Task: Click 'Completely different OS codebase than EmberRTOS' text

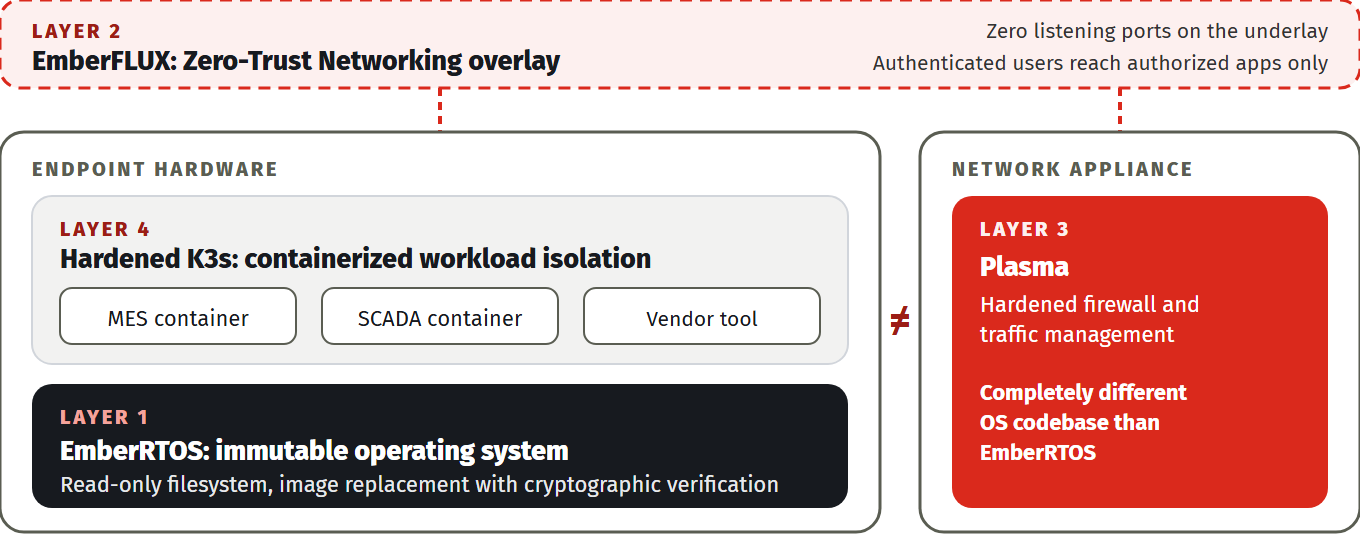Action: 1084,422
